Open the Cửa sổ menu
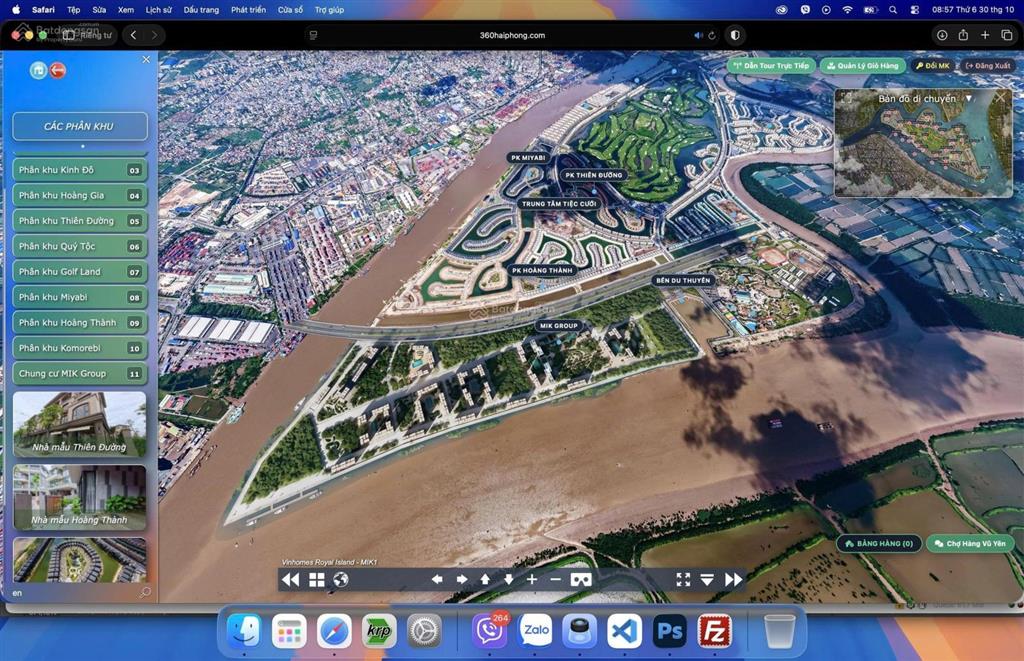The width and height of the screenshot is (1024, 661). pyautogui.click(x=290, y=10)
